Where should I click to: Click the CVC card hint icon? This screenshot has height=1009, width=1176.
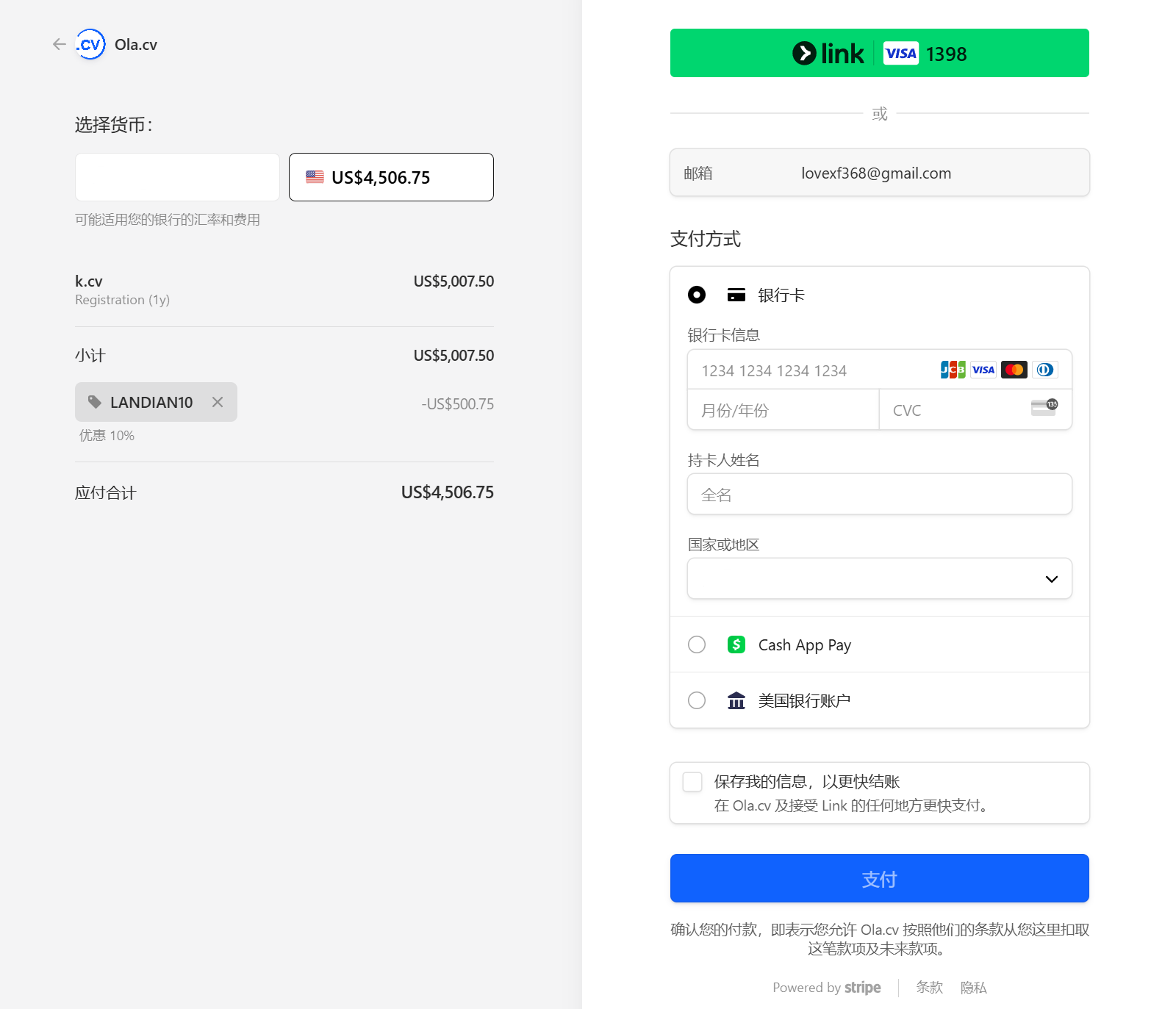[x=1044, y=408]
